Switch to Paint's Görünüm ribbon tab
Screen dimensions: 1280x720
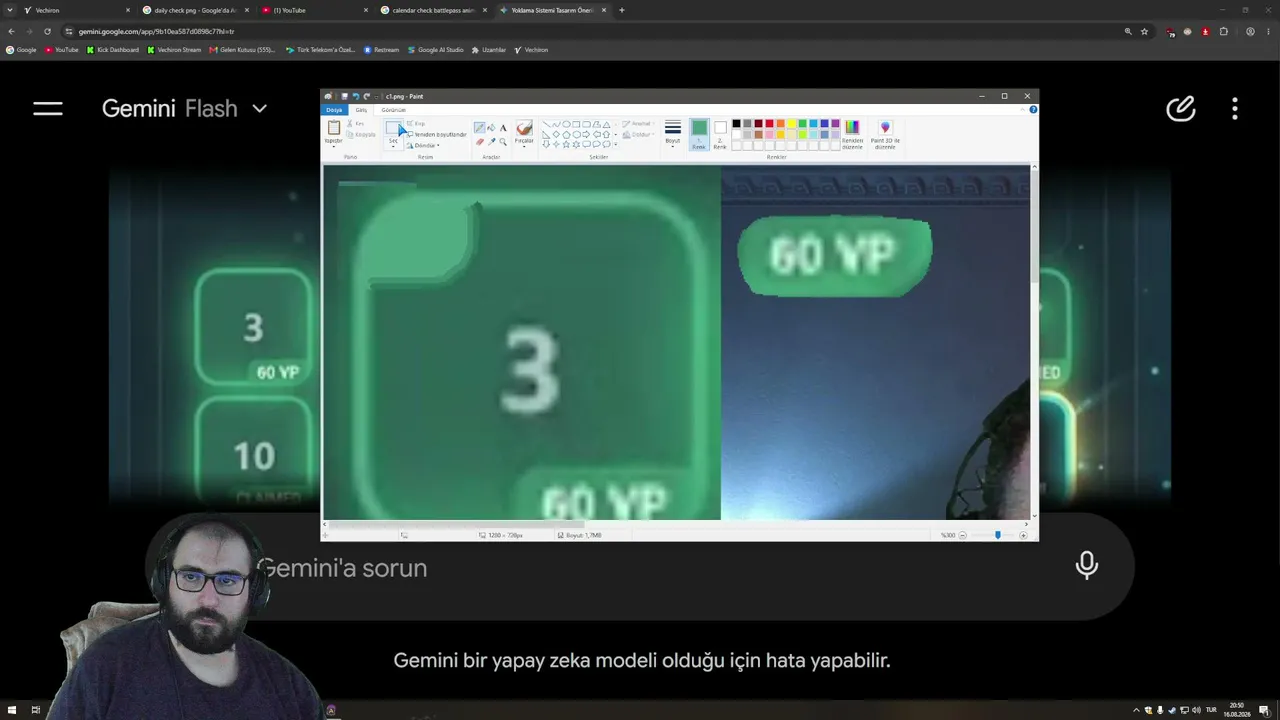[x=393, y=110]
